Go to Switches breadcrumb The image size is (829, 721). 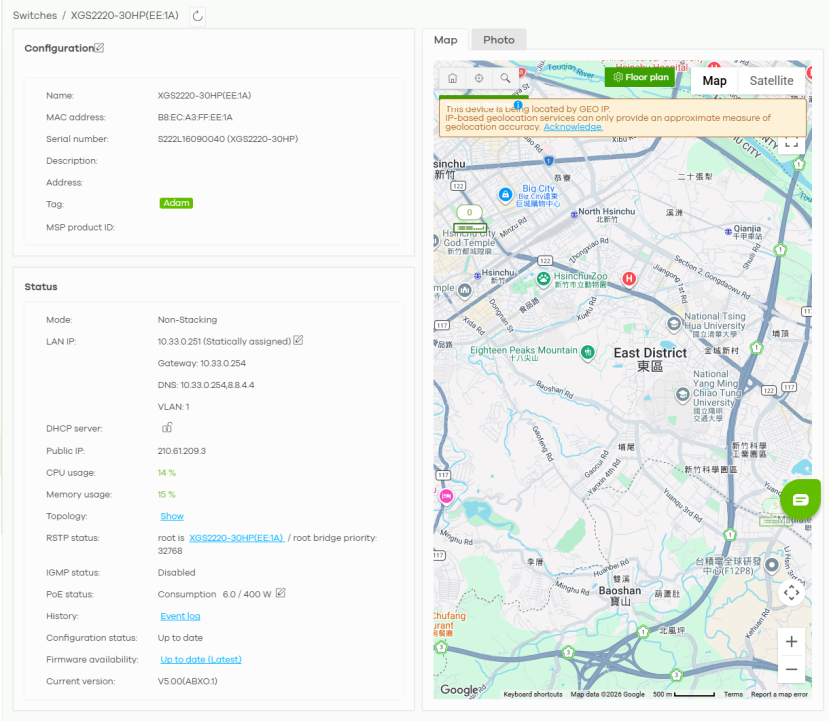[35, 15]
